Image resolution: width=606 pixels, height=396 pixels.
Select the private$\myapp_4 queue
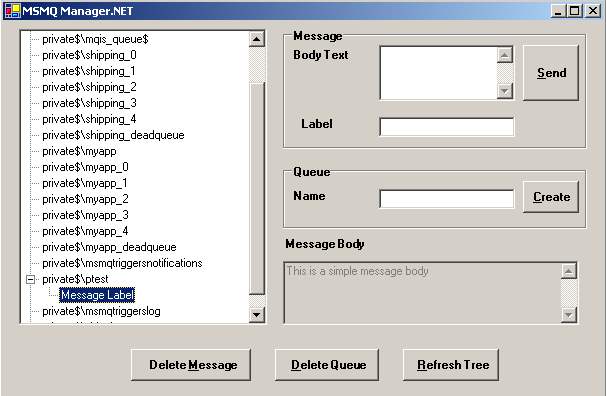point(85,231)
